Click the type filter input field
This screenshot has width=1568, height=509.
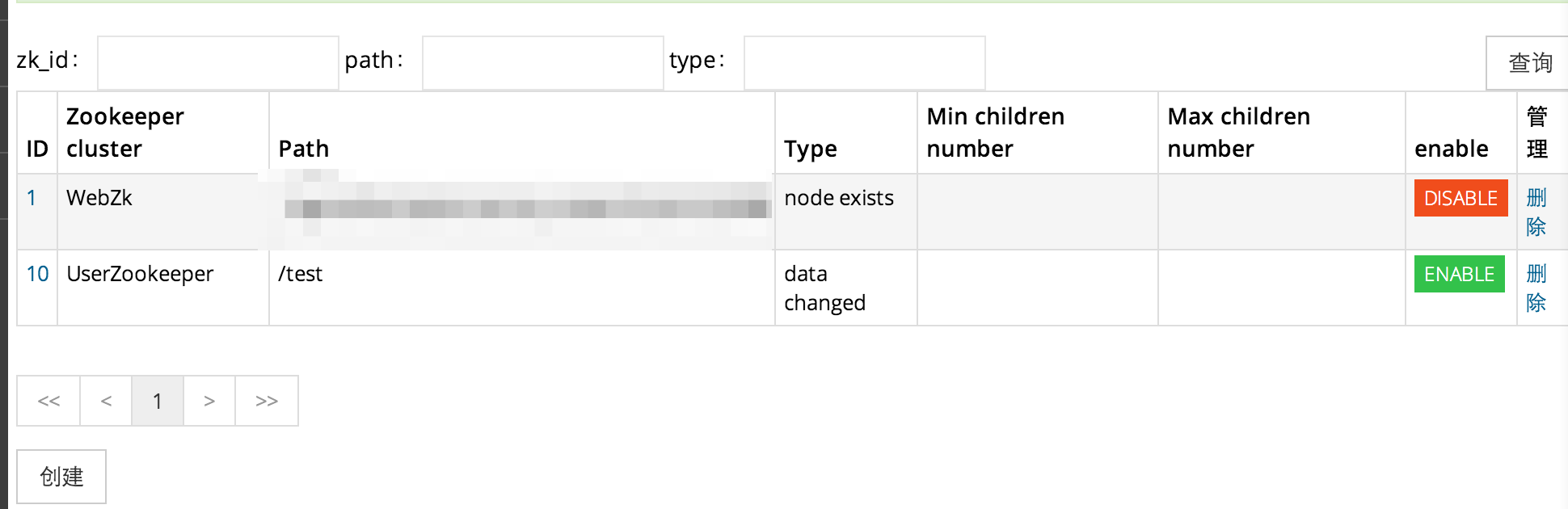[864, 62]
